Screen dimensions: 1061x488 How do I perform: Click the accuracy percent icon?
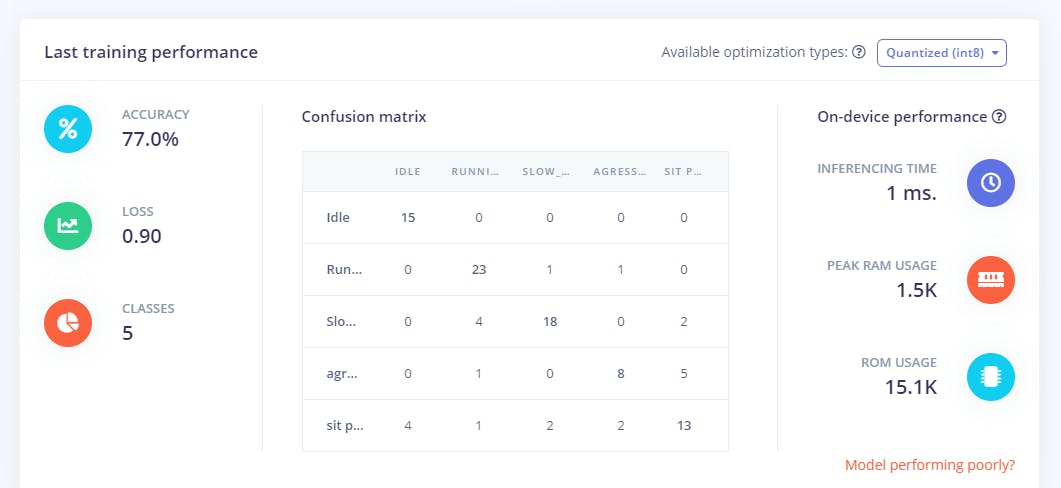(x=68, y=129)
